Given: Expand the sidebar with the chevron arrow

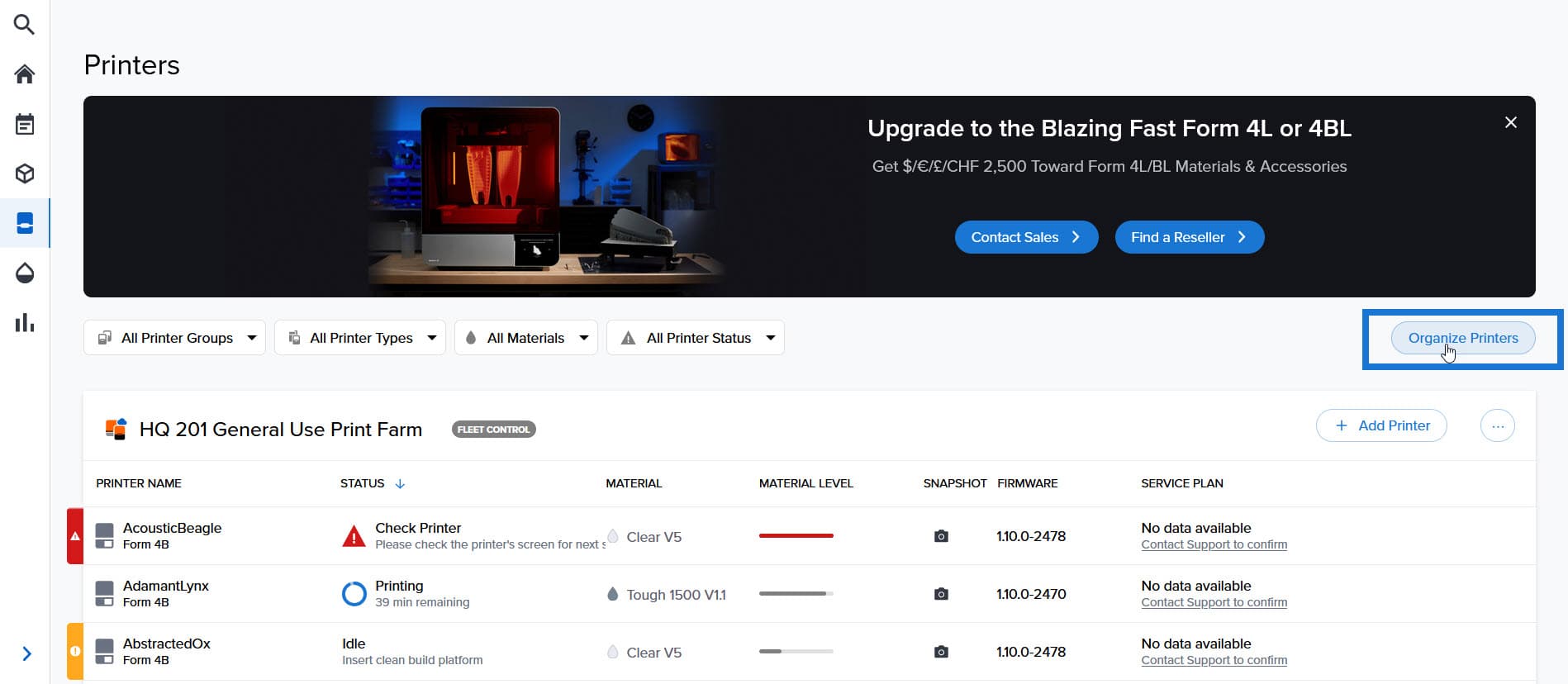Looking at the screenshot, I should [26, 654].
